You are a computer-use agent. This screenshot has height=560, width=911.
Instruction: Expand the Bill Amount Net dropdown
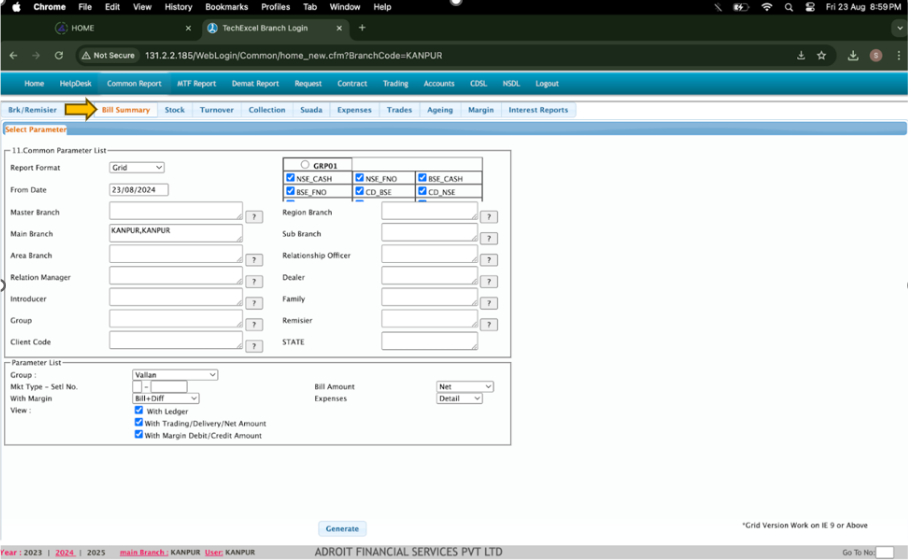(465, 387)
